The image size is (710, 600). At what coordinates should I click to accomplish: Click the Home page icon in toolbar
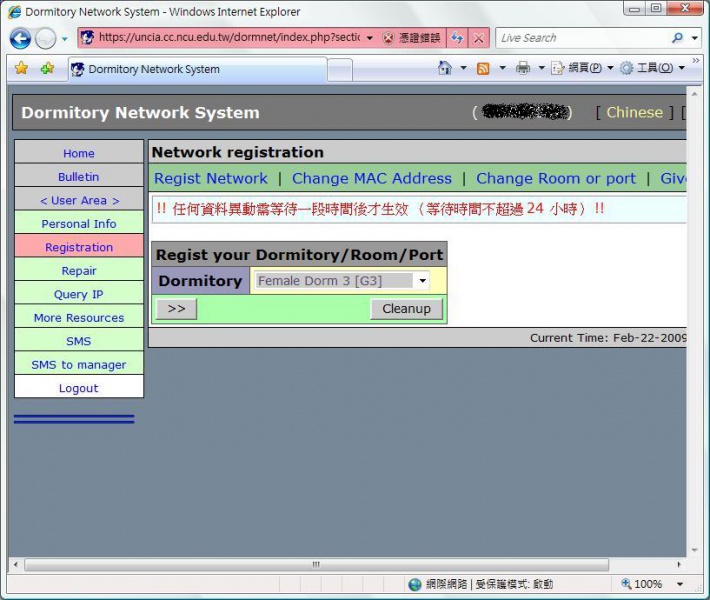[446, 68]
